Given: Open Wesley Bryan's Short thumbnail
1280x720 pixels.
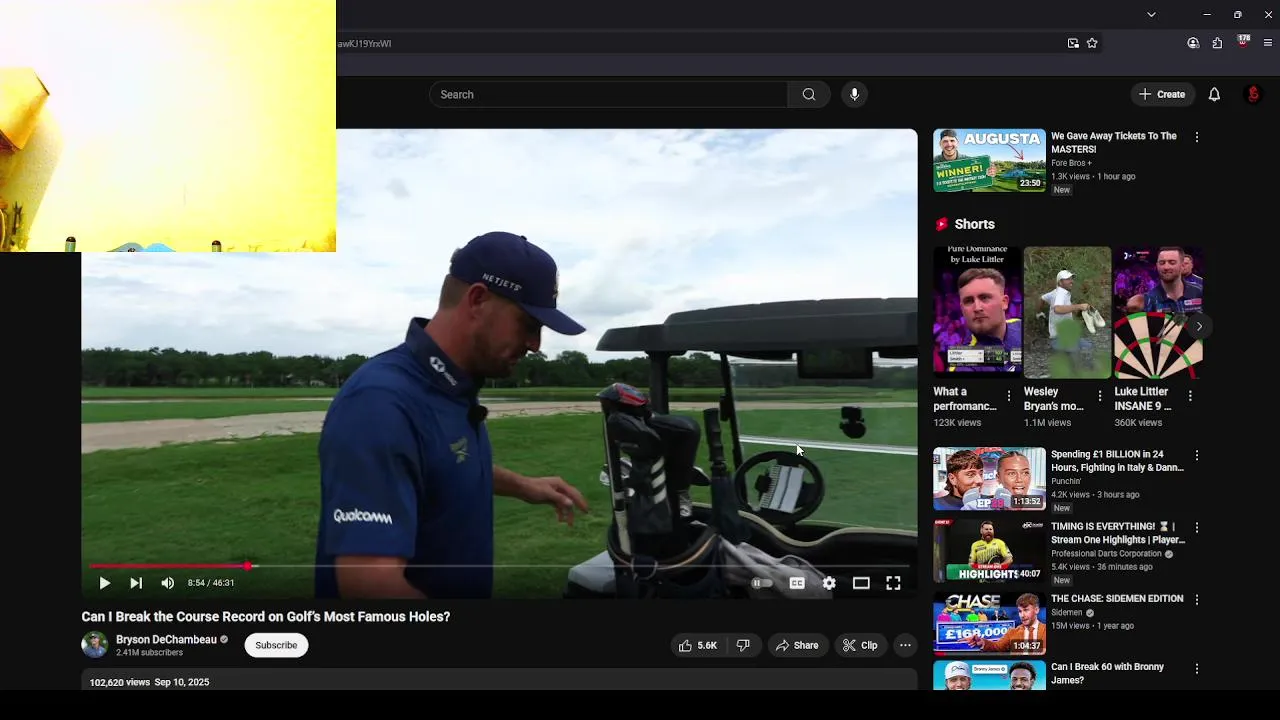Looking at the screenshot, I should click(x=1067, y=312).
